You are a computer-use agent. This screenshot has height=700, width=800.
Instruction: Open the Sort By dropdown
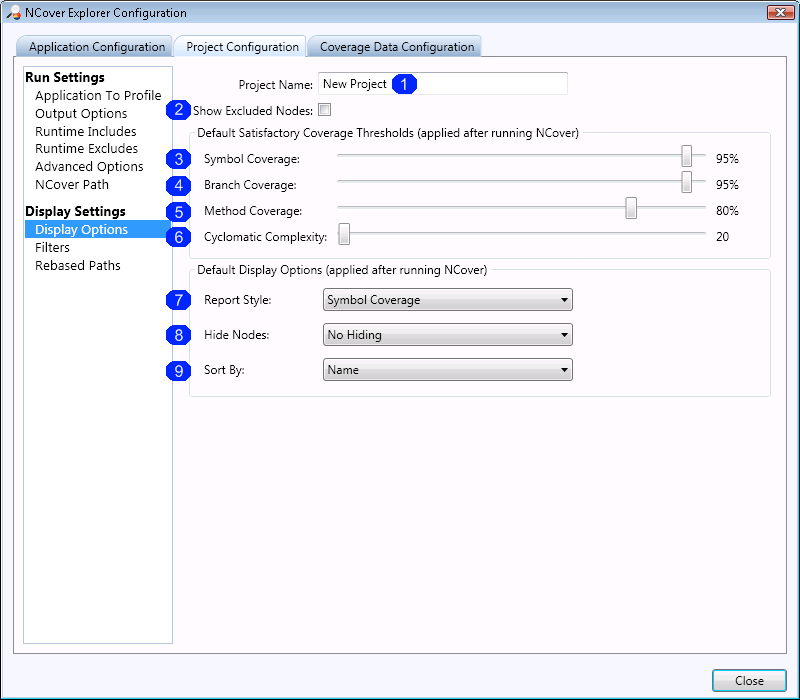click(x=447, y=369)
